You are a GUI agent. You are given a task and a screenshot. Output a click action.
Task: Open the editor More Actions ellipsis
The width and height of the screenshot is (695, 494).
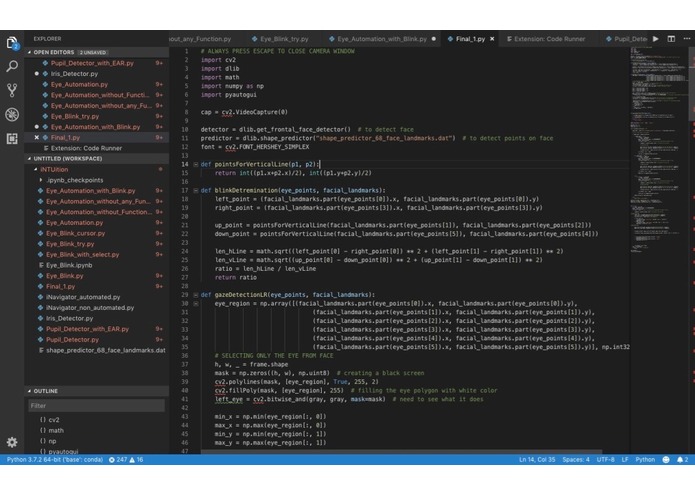click(687, 39)
